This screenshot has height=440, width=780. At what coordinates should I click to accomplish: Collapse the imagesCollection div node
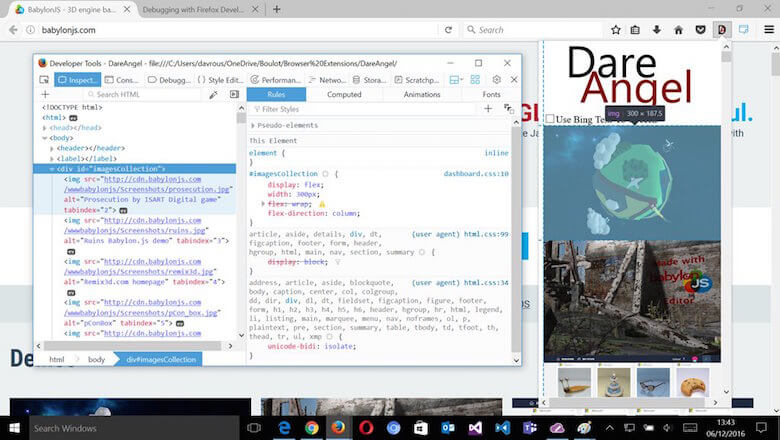pos(52,169)
